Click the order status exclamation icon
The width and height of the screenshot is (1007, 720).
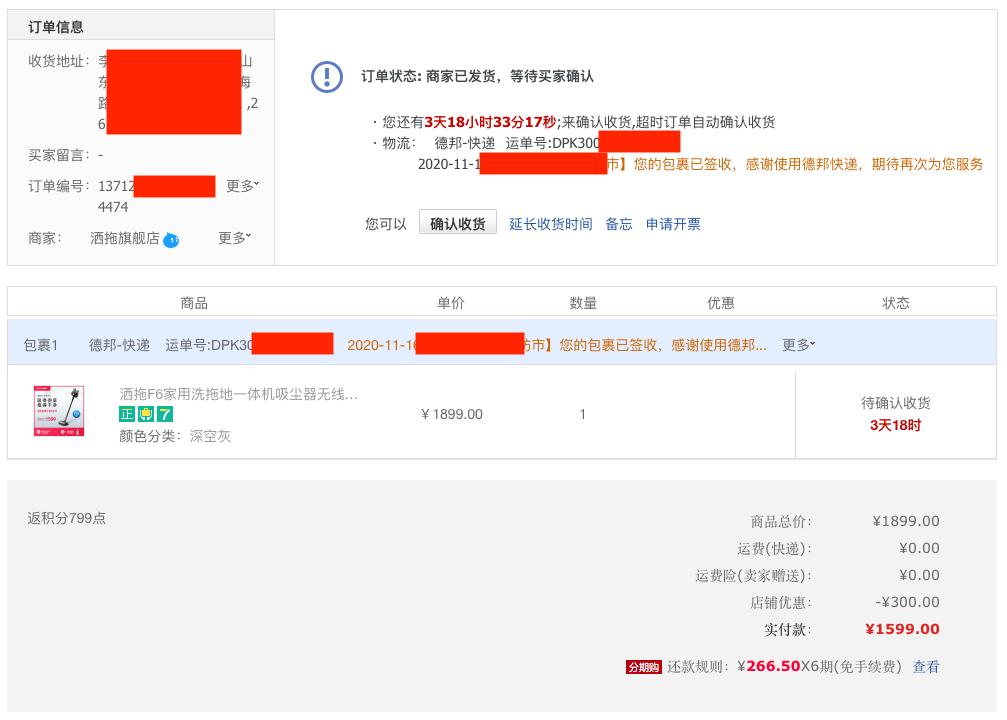click(x=327, y=78)
